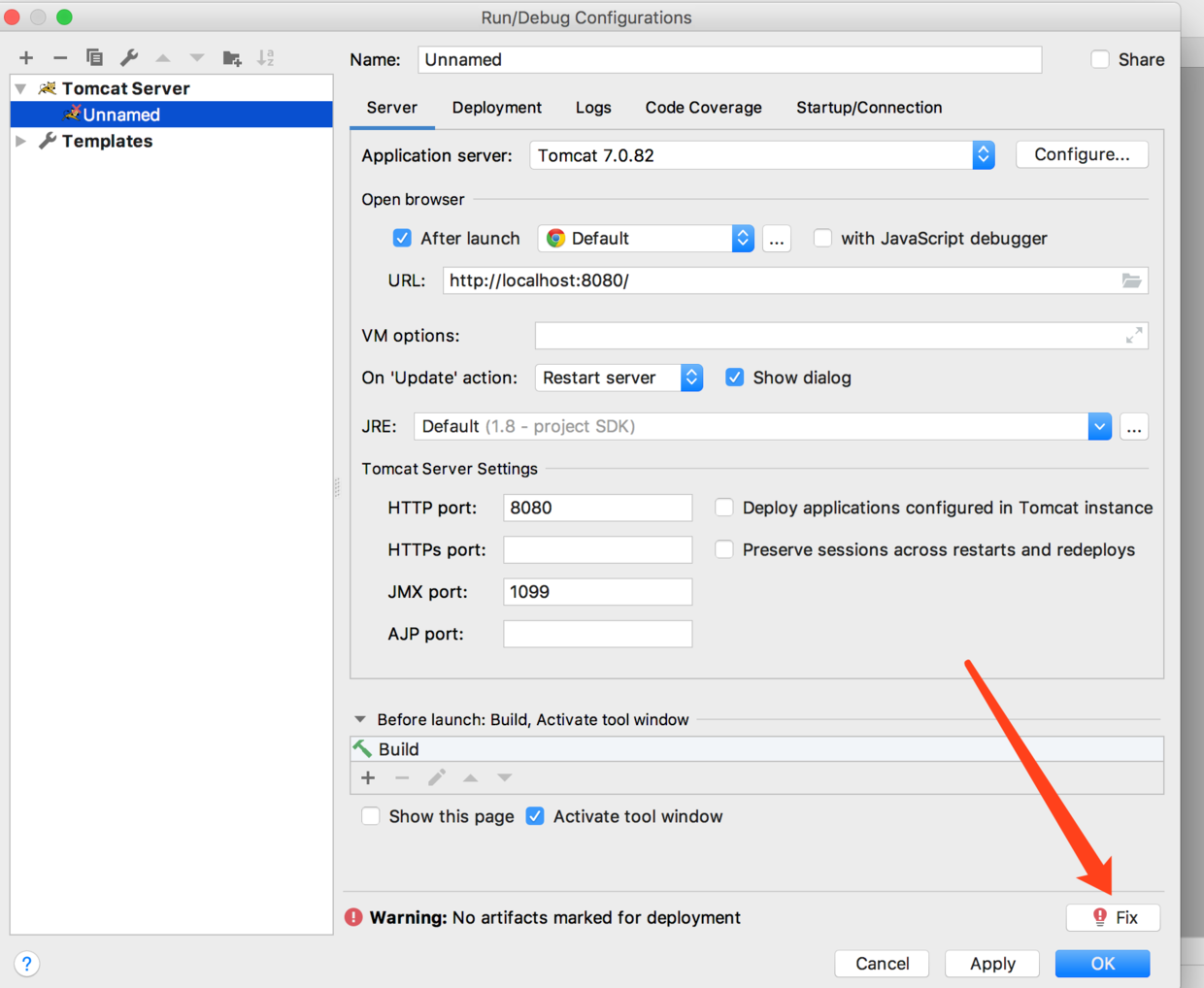This screenshot has height=988, width=1204.
Task: Open JRE Default dropdown
Action: [763, 426]
